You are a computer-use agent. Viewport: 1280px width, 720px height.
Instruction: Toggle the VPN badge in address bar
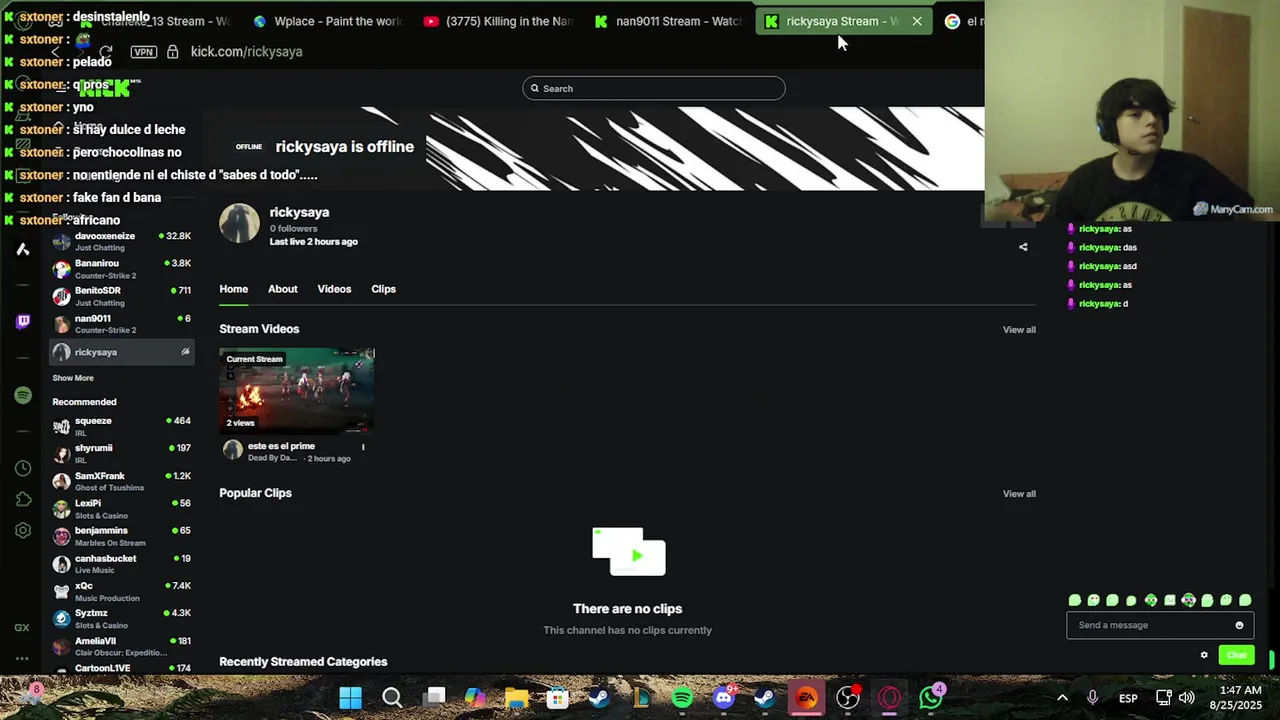click(143, 51)
